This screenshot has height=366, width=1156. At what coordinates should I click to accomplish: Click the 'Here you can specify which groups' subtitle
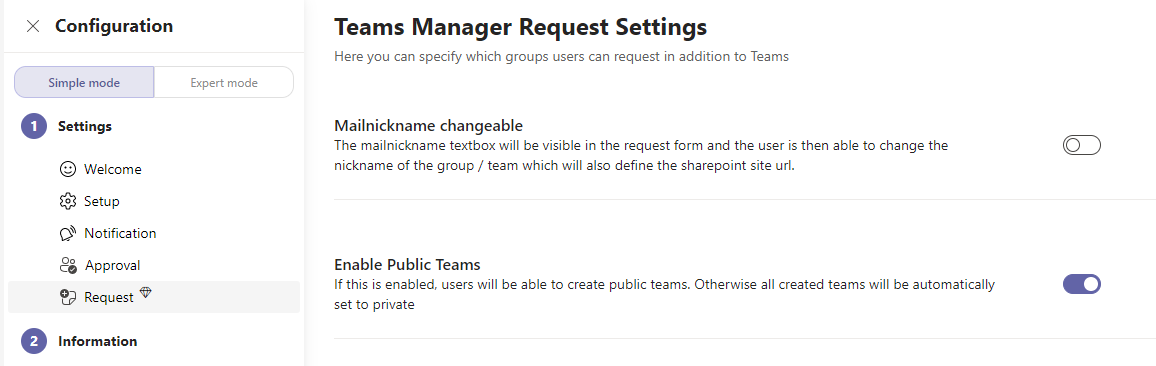[x=561, y=56]
